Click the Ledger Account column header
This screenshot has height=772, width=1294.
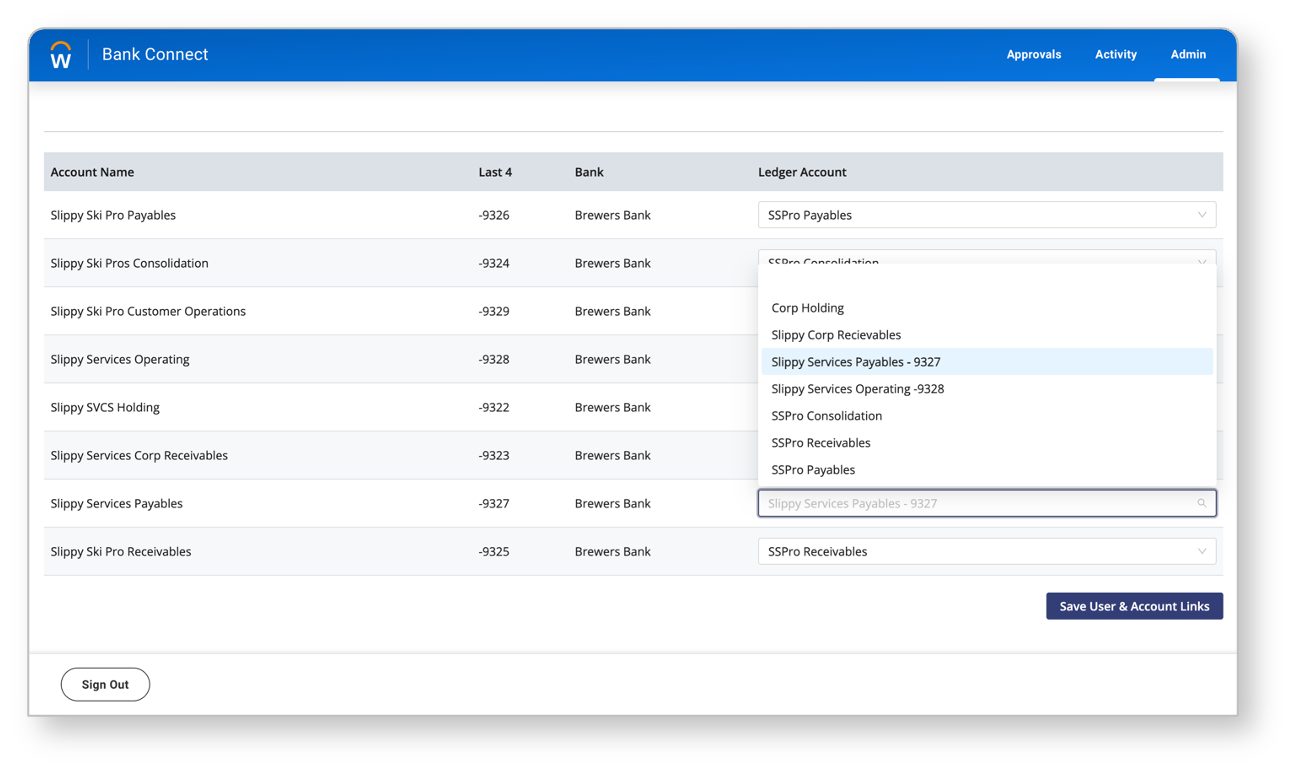pyautogui.click(x=802, y=172)
